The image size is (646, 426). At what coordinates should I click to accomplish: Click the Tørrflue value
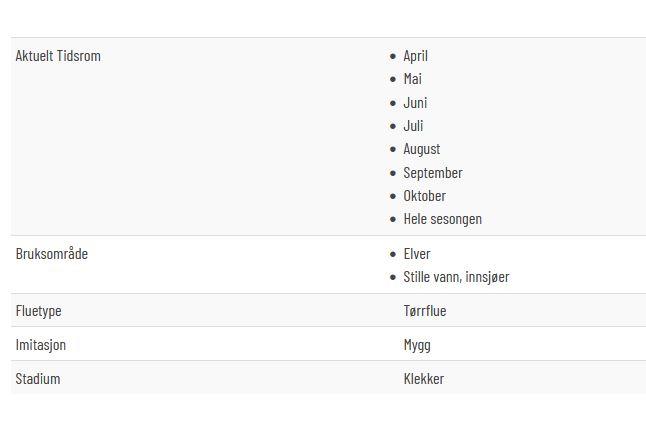point(425,311)
